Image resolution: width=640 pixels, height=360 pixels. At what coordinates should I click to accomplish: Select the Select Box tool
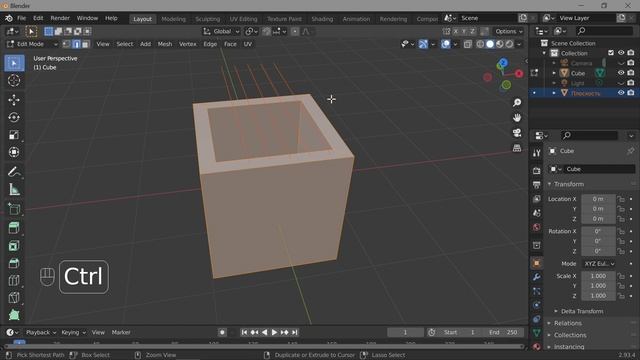(14, 64)
